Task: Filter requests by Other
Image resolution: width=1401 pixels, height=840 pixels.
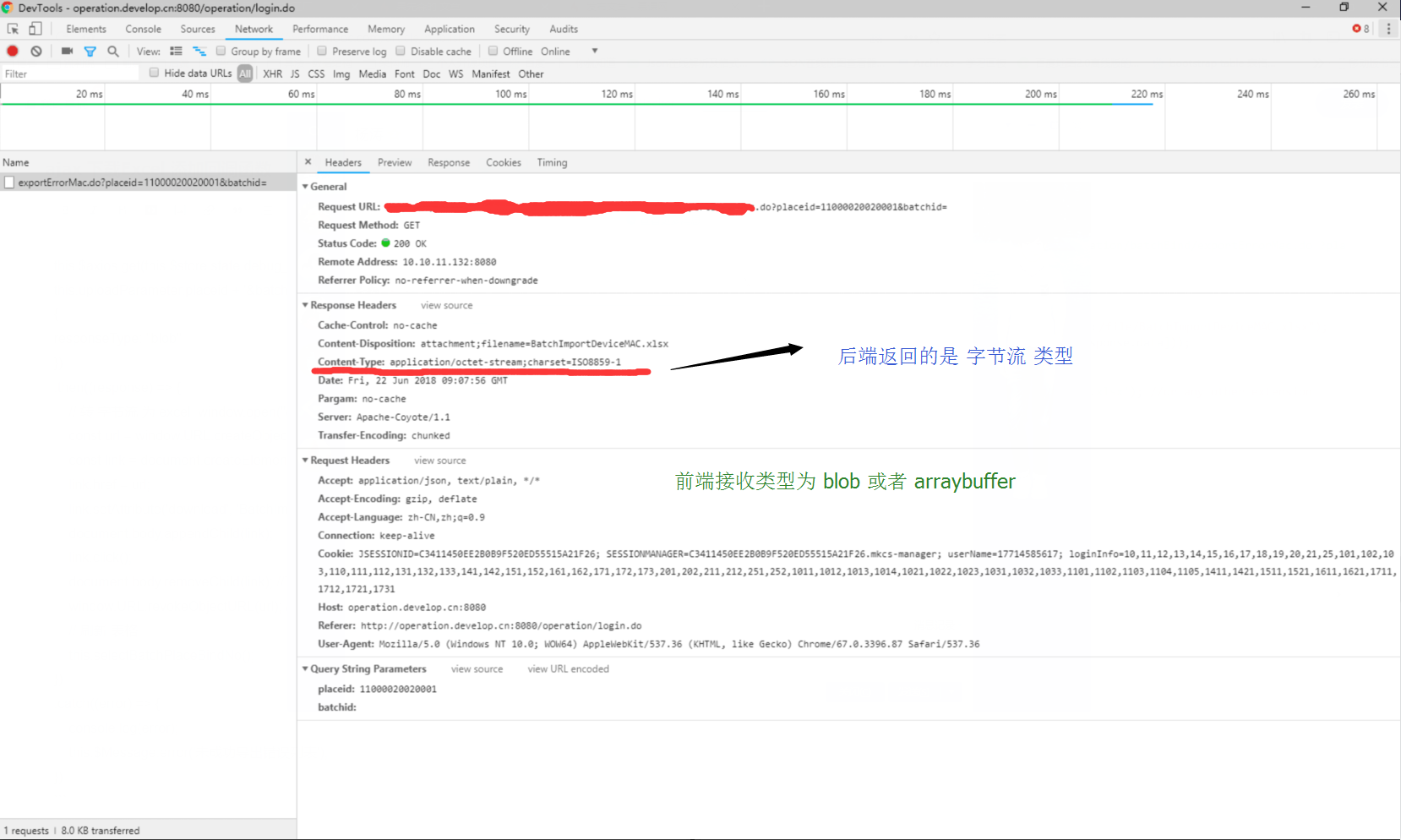Action: click(x=531, y=74)
